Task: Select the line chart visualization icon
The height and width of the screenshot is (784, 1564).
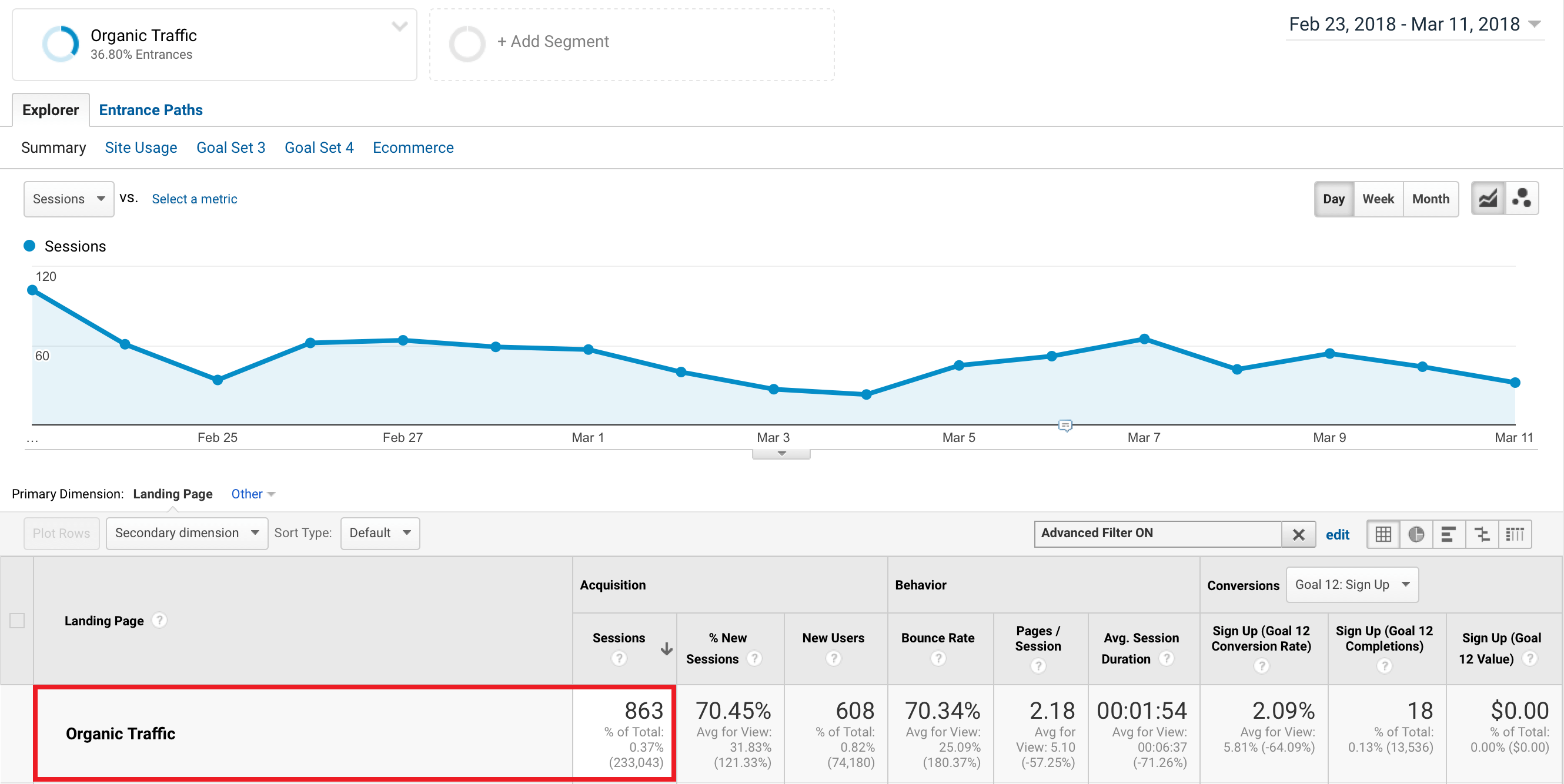Action: [1488, 198]
